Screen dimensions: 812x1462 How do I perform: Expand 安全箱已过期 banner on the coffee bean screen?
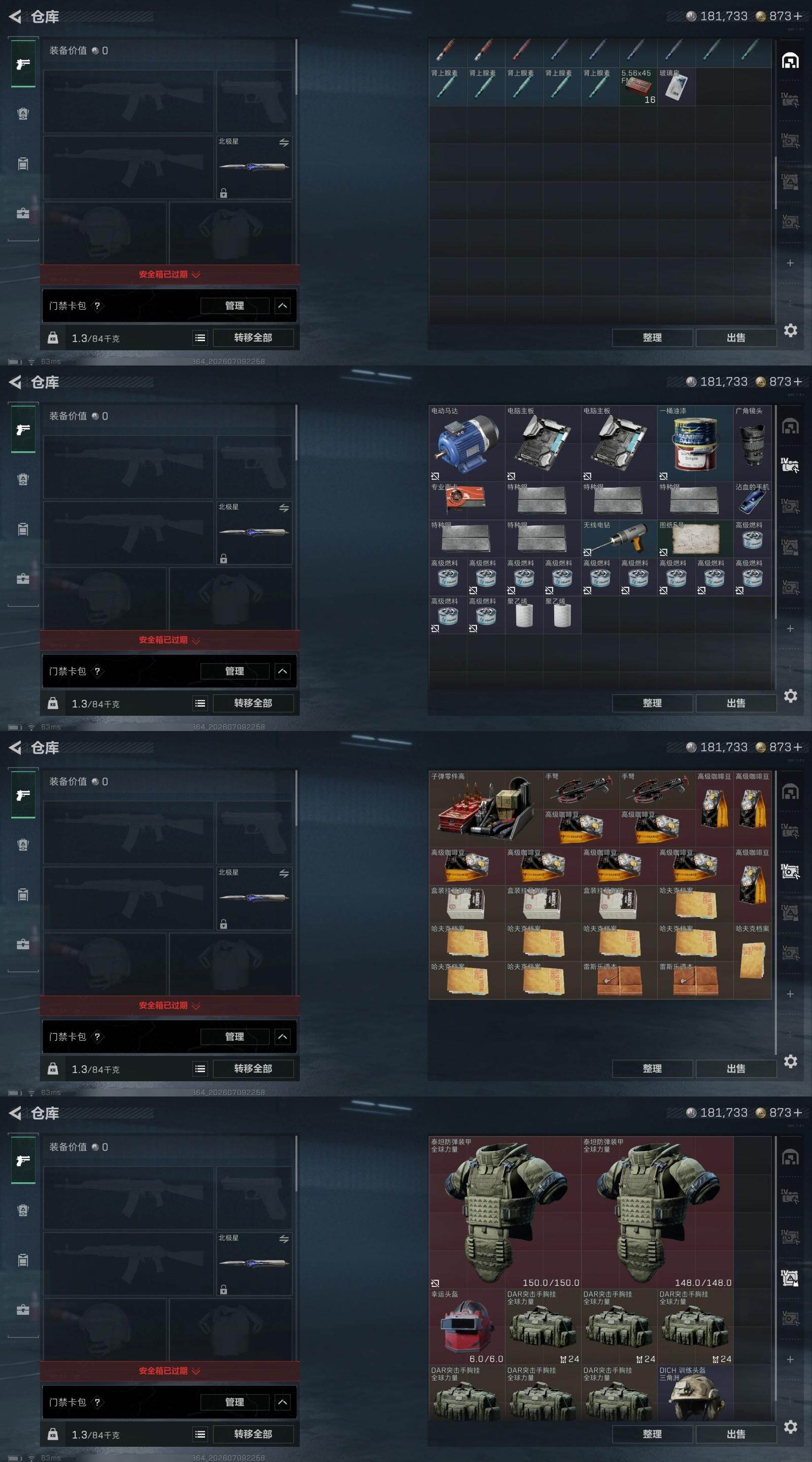(x=170, y=1006)
